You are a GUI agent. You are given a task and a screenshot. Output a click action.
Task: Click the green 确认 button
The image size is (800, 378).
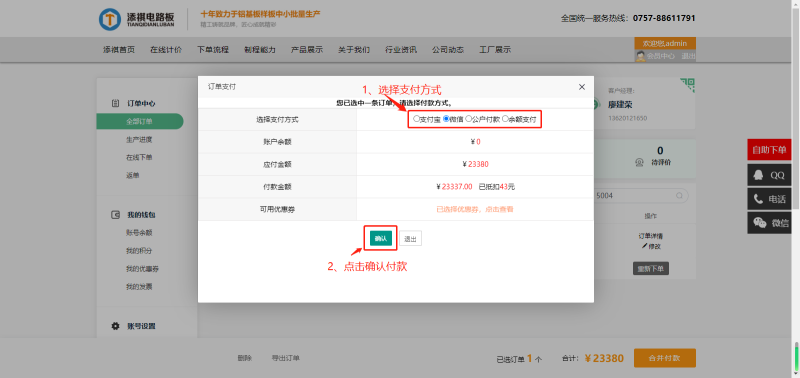point(380,238)
